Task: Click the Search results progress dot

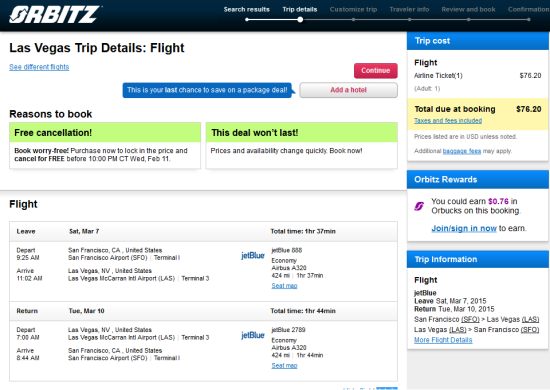Action: (247, 20)
